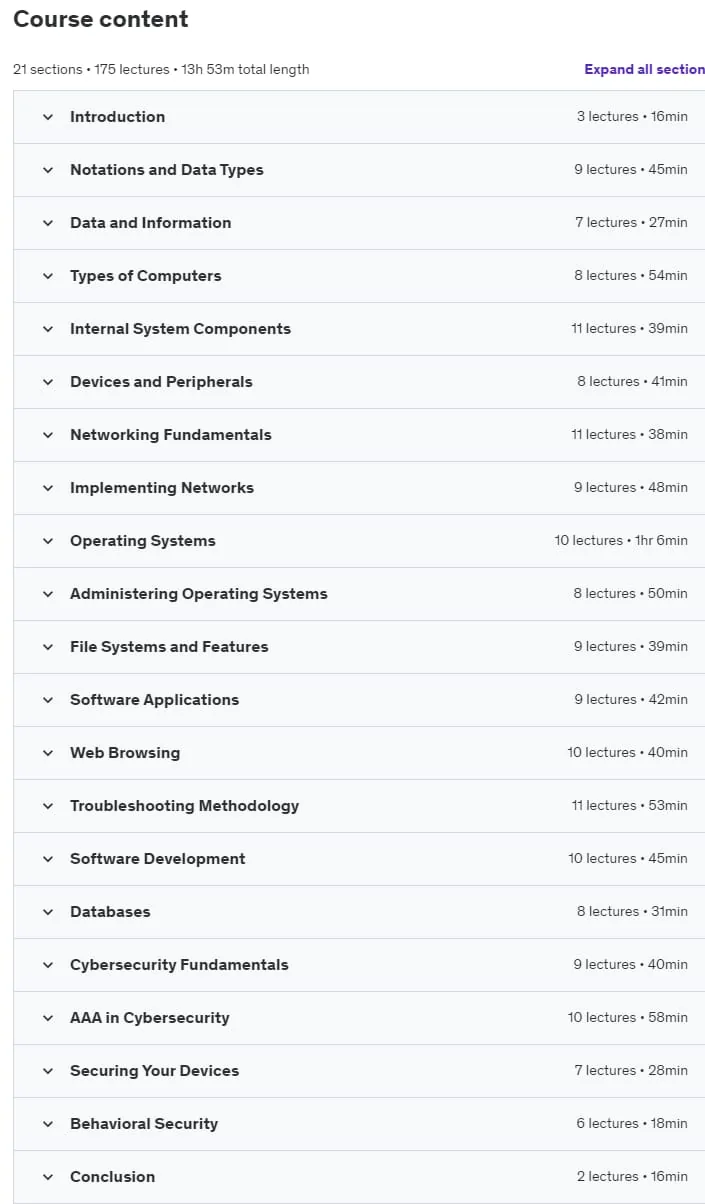Image resolution: width=705 pixels, height=1204 pixels.
Task: Expand File Systems and Features chevron
Action: tap(48, 647)
